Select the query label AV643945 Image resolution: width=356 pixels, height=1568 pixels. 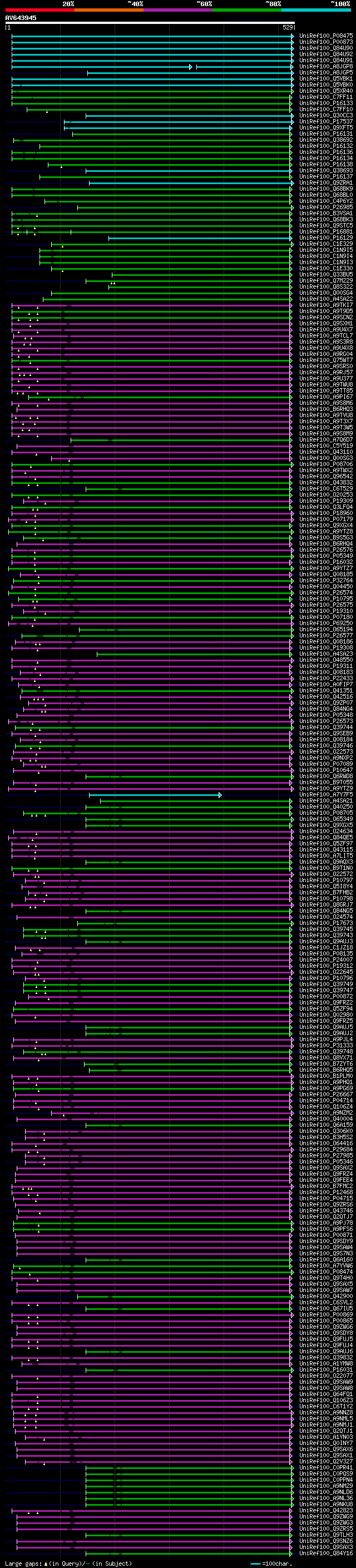21,18
